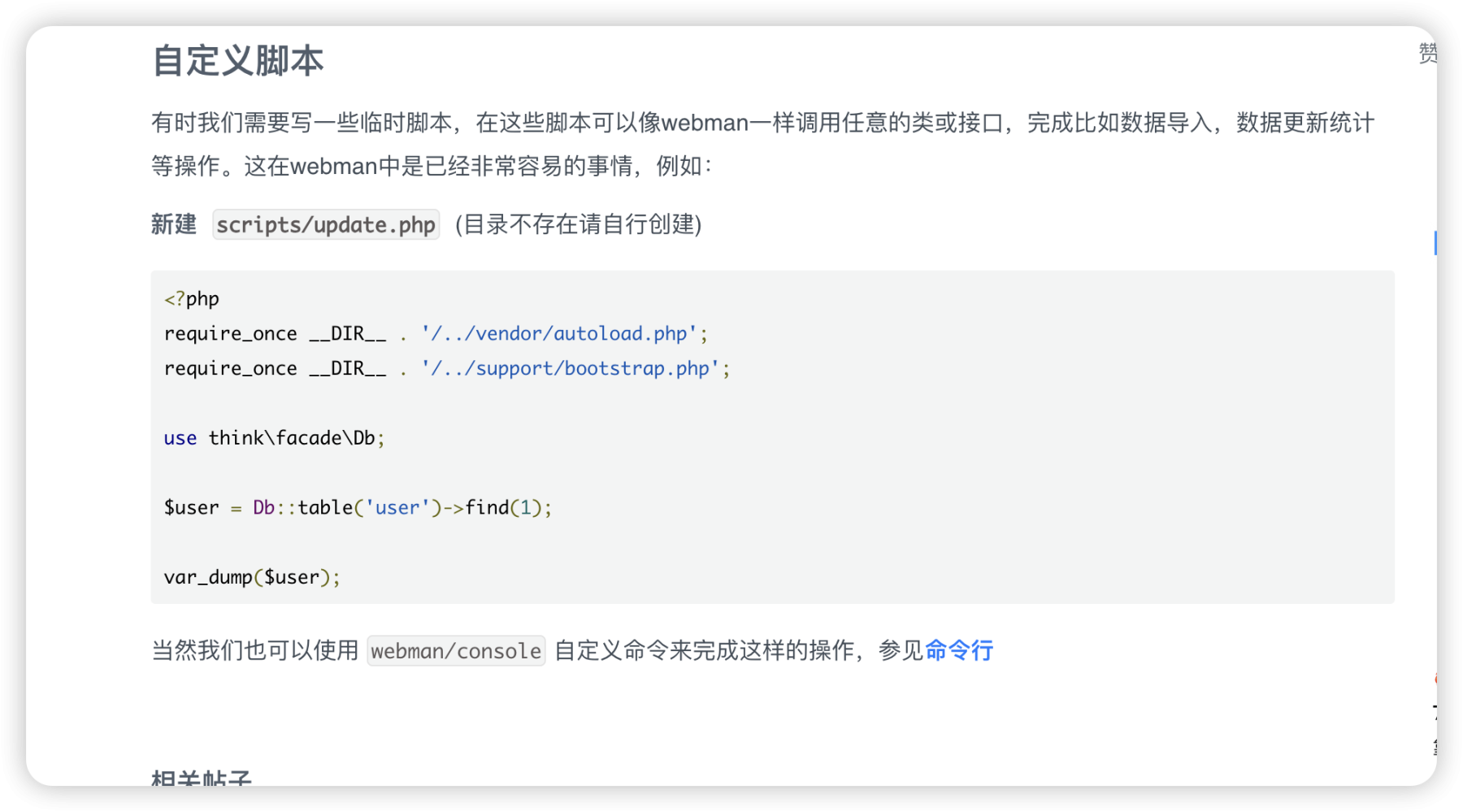Click the support/bootstrap.php path string
Screen dimensions: 1463x812
pyautogui.click(x=571, y=368)
